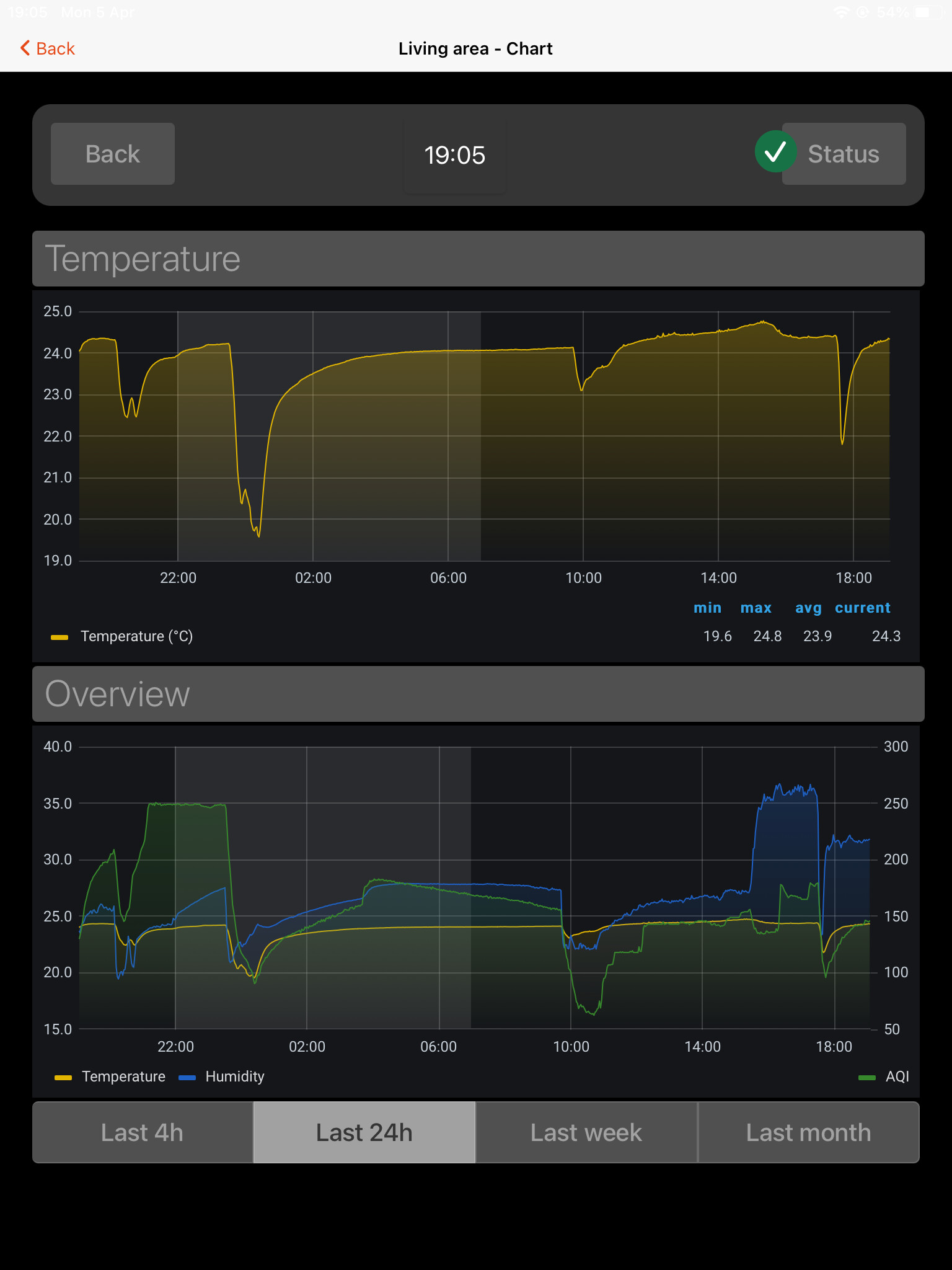The height and width of the screenshot is (1270, 952).
Task: Switch to the Last month tab
Action: tap(809, 1132)
